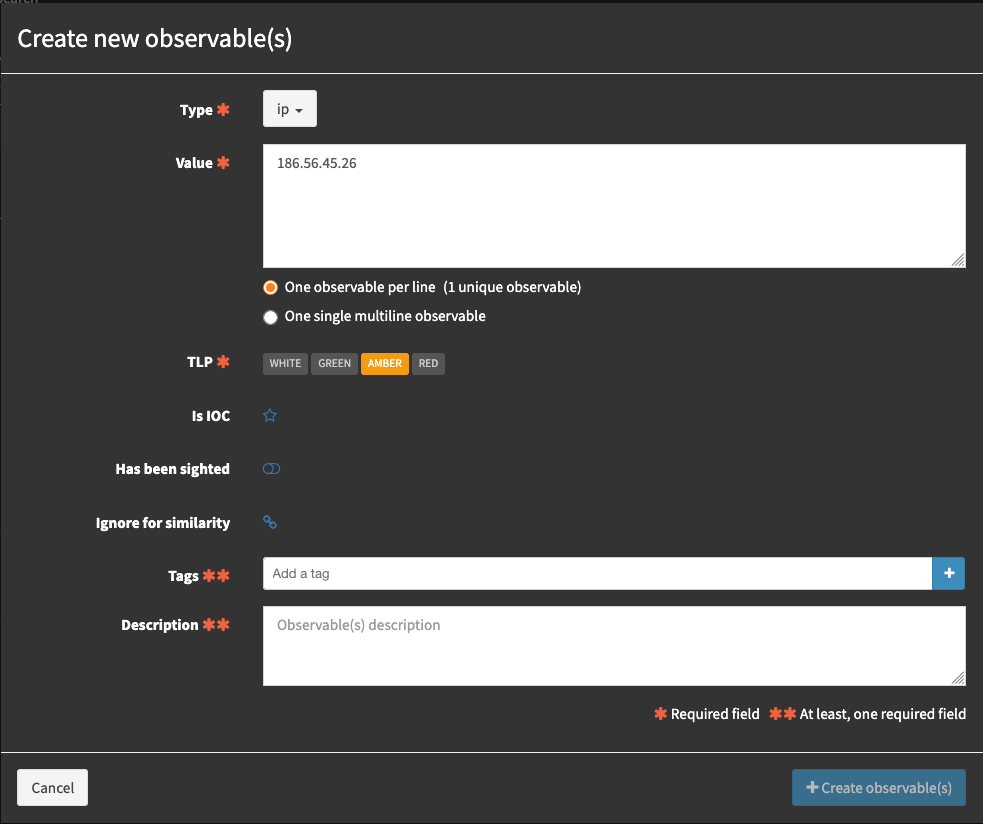Open the Type dropdown showing ip

[x=289, y=110]
